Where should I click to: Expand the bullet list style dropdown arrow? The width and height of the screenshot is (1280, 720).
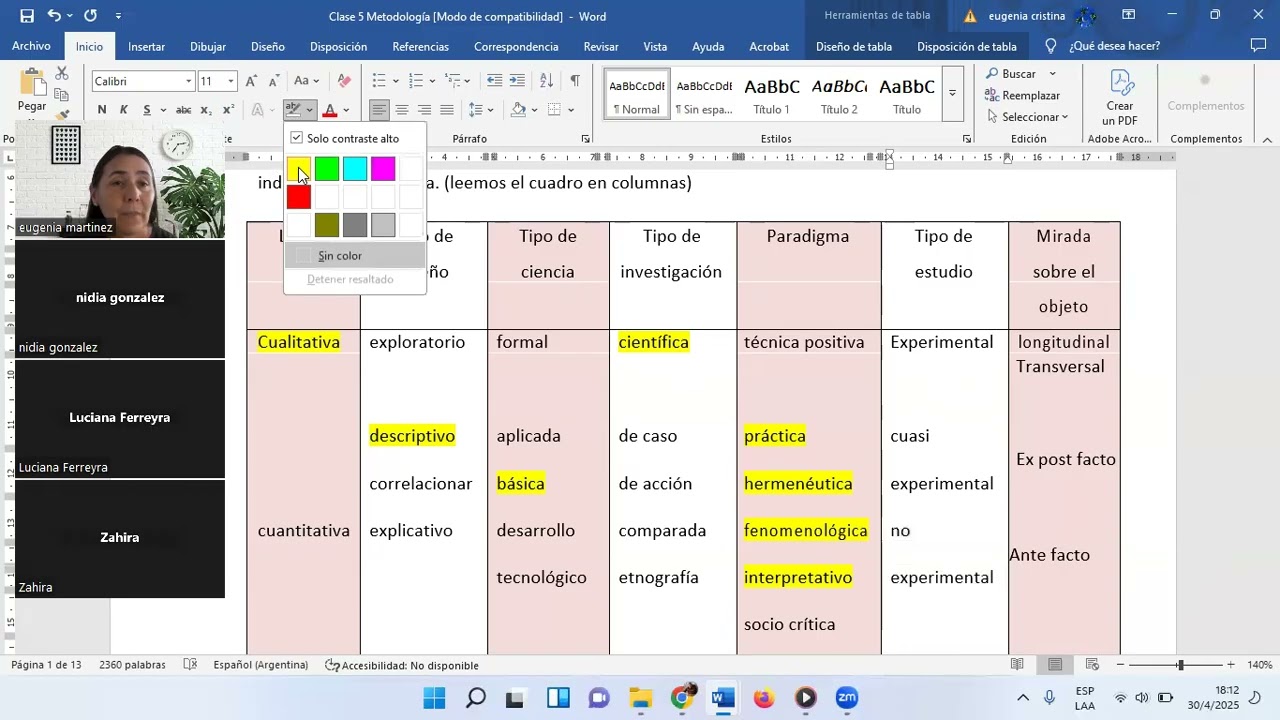396,81
